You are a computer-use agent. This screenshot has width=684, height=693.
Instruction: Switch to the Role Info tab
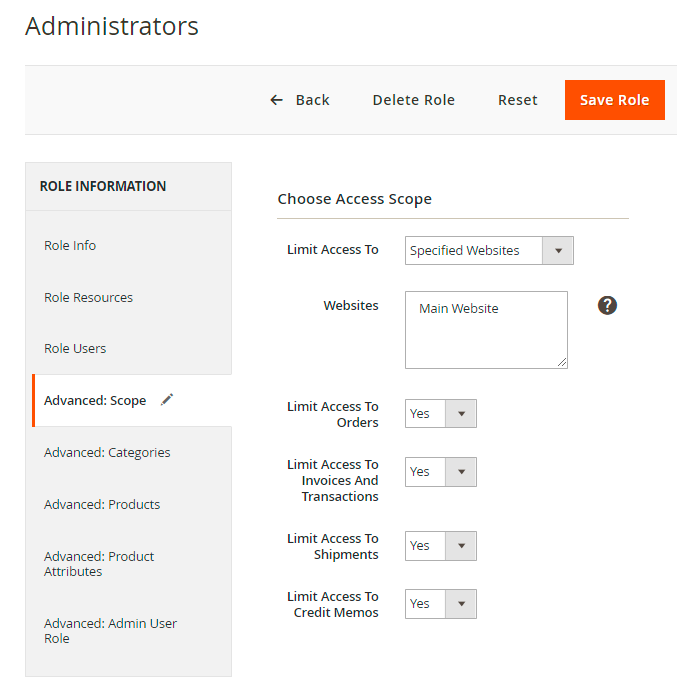tap(70, 246)
